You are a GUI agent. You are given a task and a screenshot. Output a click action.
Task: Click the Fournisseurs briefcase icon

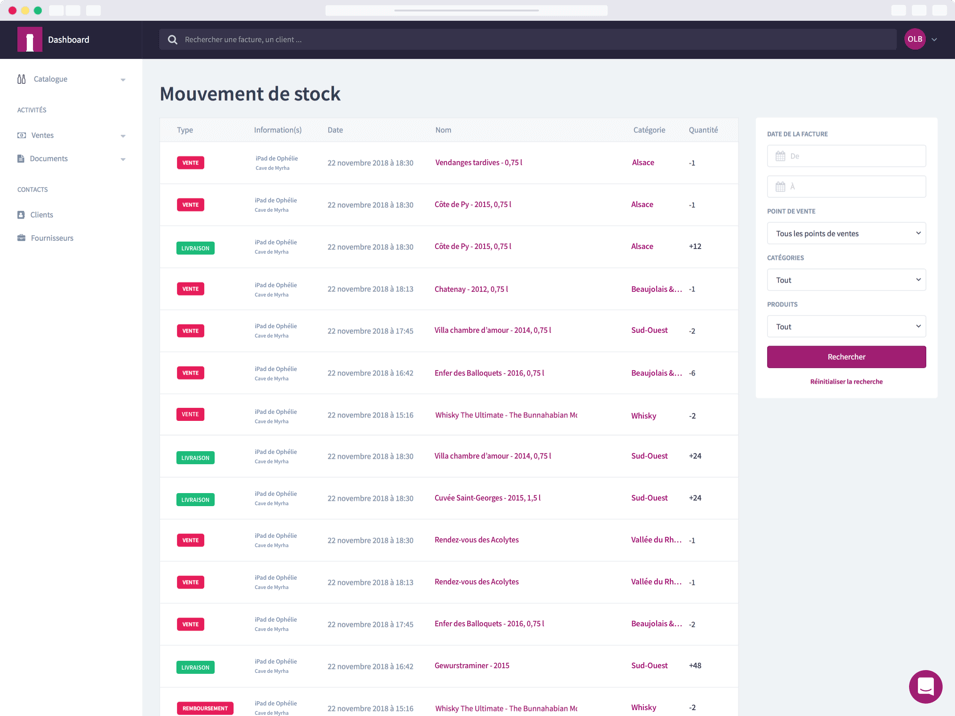22,238
